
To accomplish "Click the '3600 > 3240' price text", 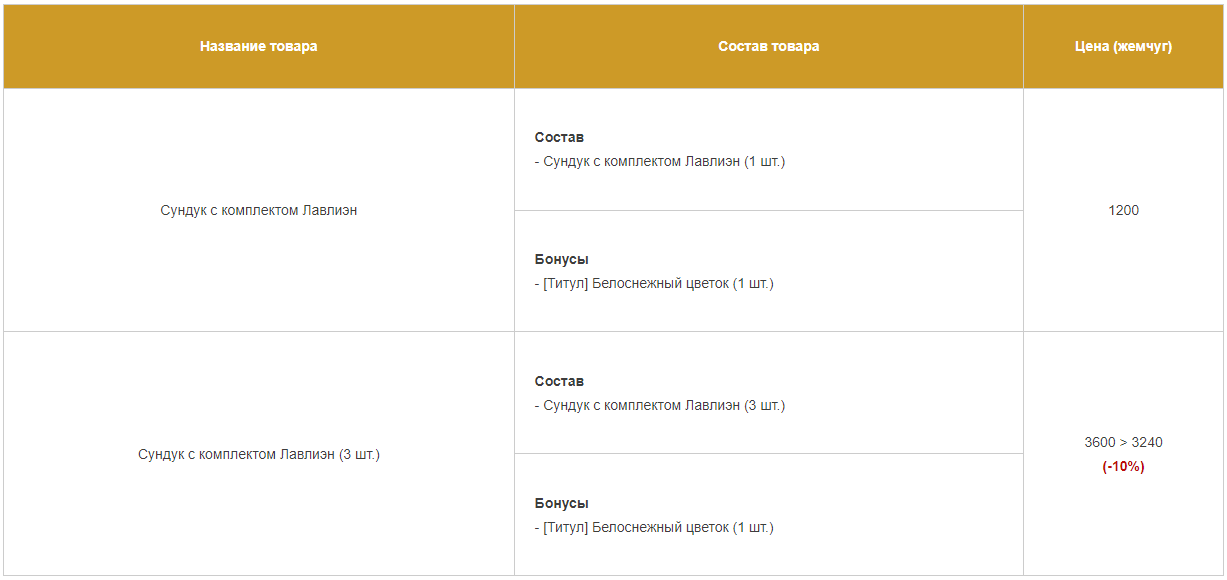I will click(x=1123, y=442).
